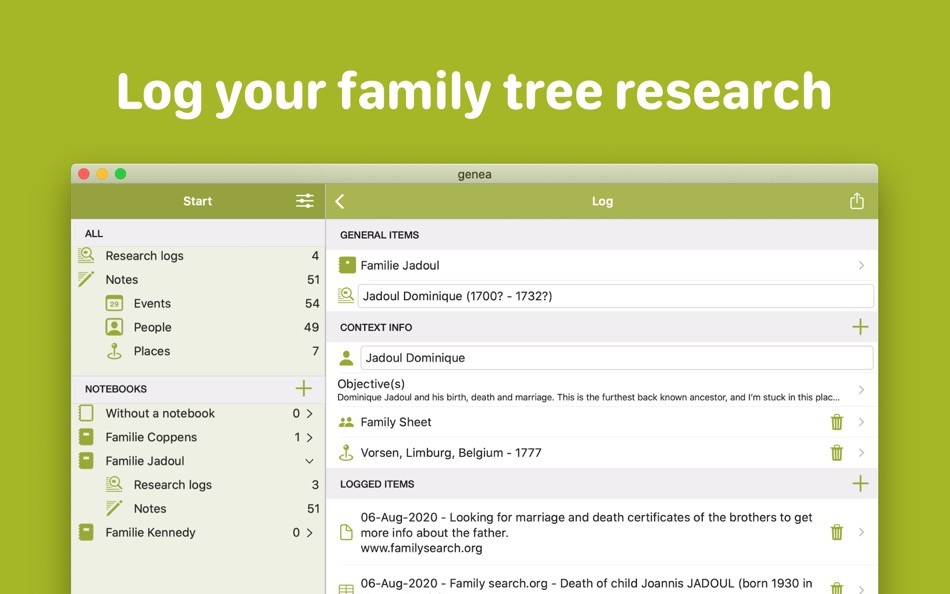
Task: Open Family Sheet detail chevron
Action: point(861,422)
